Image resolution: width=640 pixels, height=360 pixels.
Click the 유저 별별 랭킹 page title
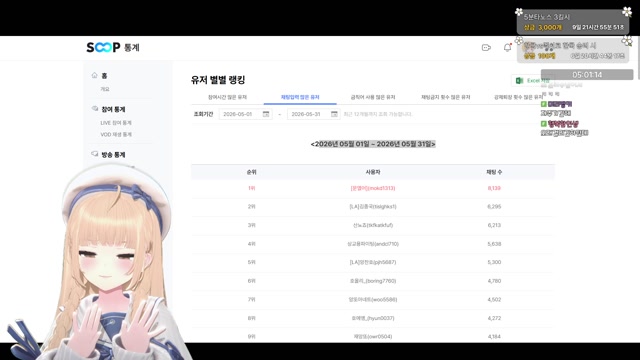click(x=218, y=80)
